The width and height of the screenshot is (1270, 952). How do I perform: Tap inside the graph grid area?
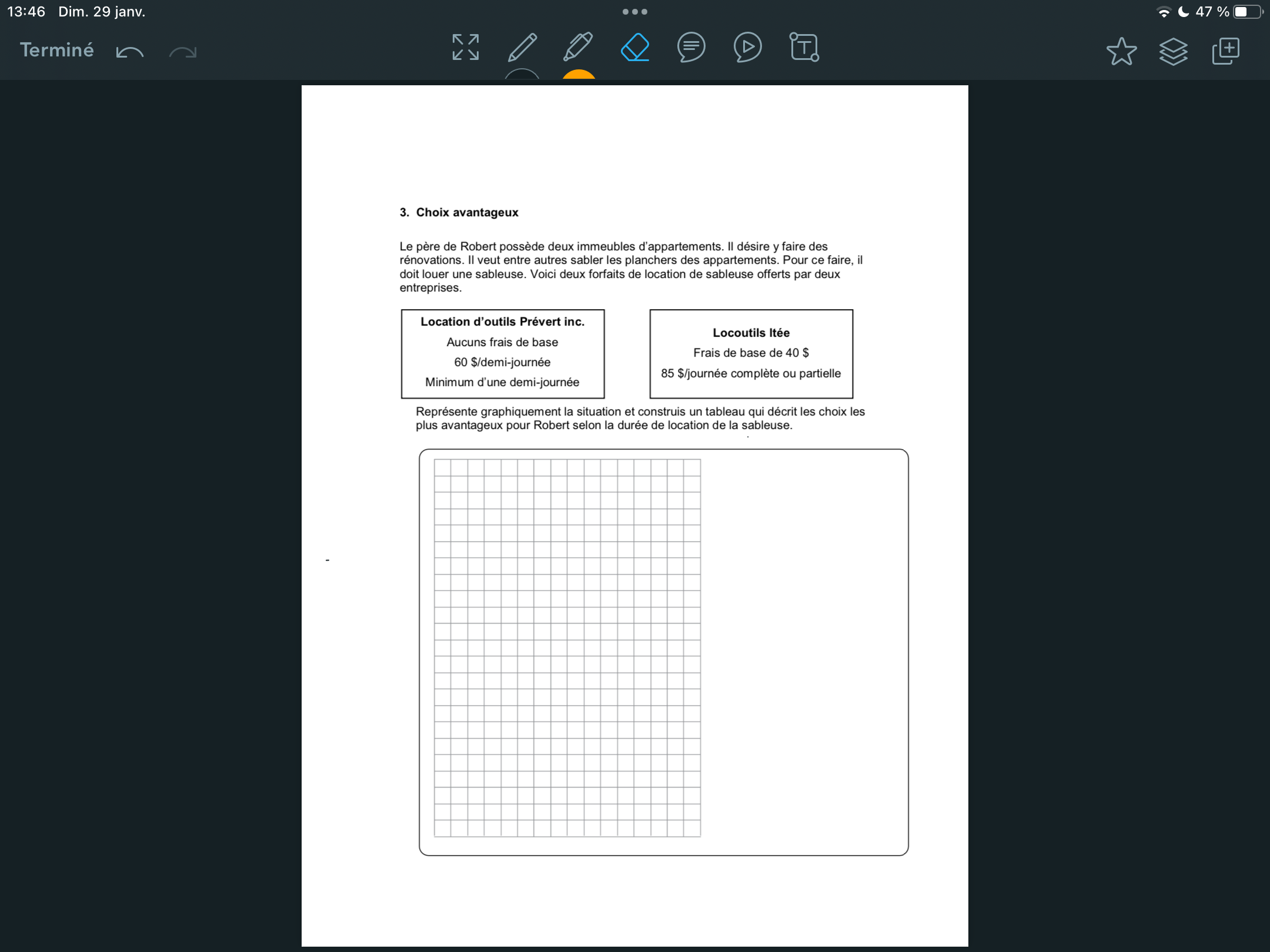point(567,648)
